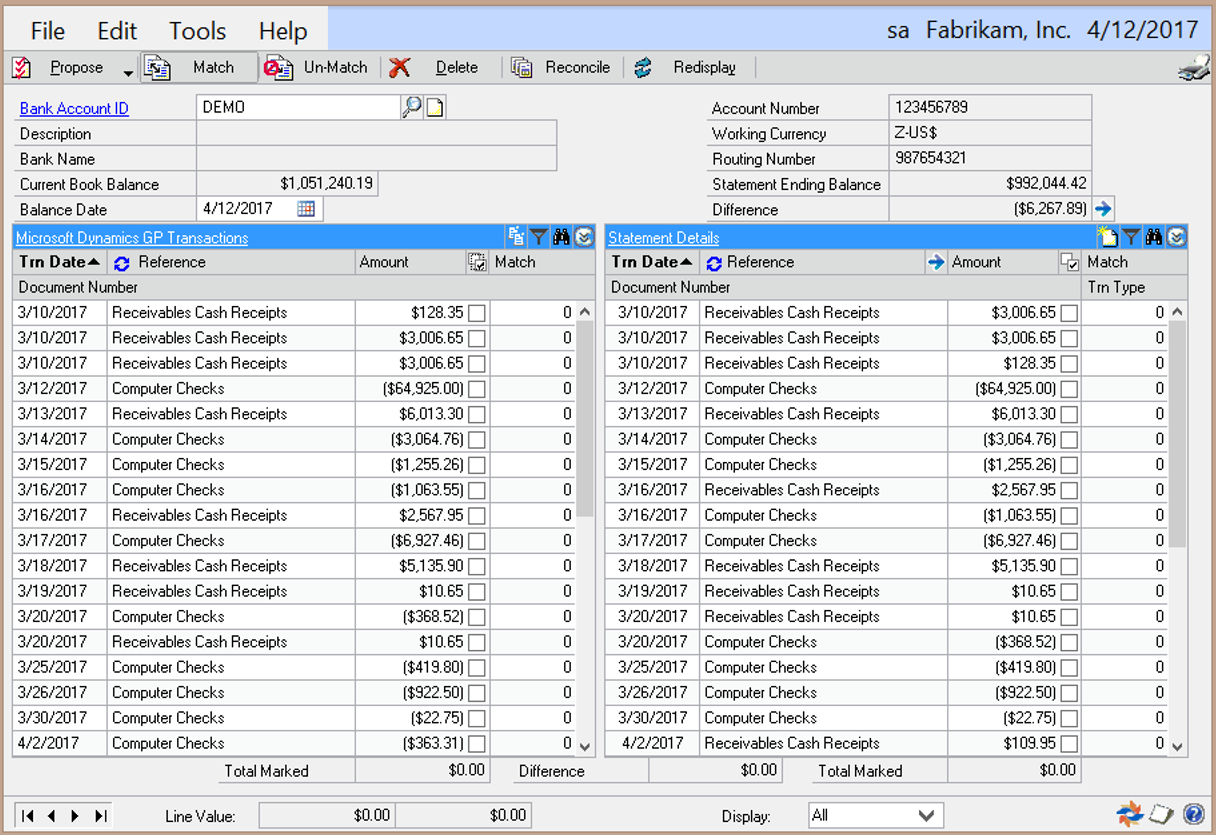
Task: Click the filter funnel in GP Transactions header
Action: pyautogui.click(x=539, y=237)
